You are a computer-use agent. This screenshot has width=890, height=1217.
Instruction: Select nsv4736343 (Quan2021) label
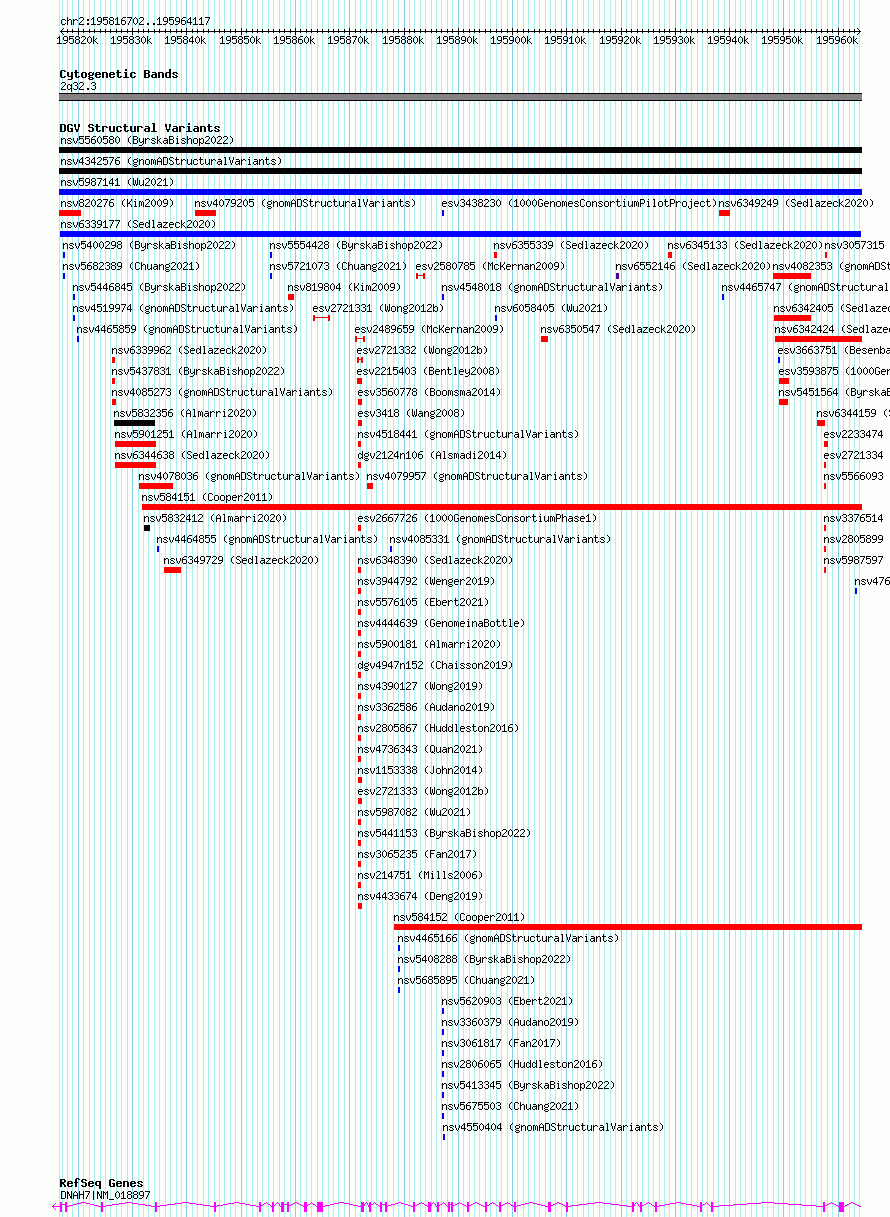[x=421, y=749]
